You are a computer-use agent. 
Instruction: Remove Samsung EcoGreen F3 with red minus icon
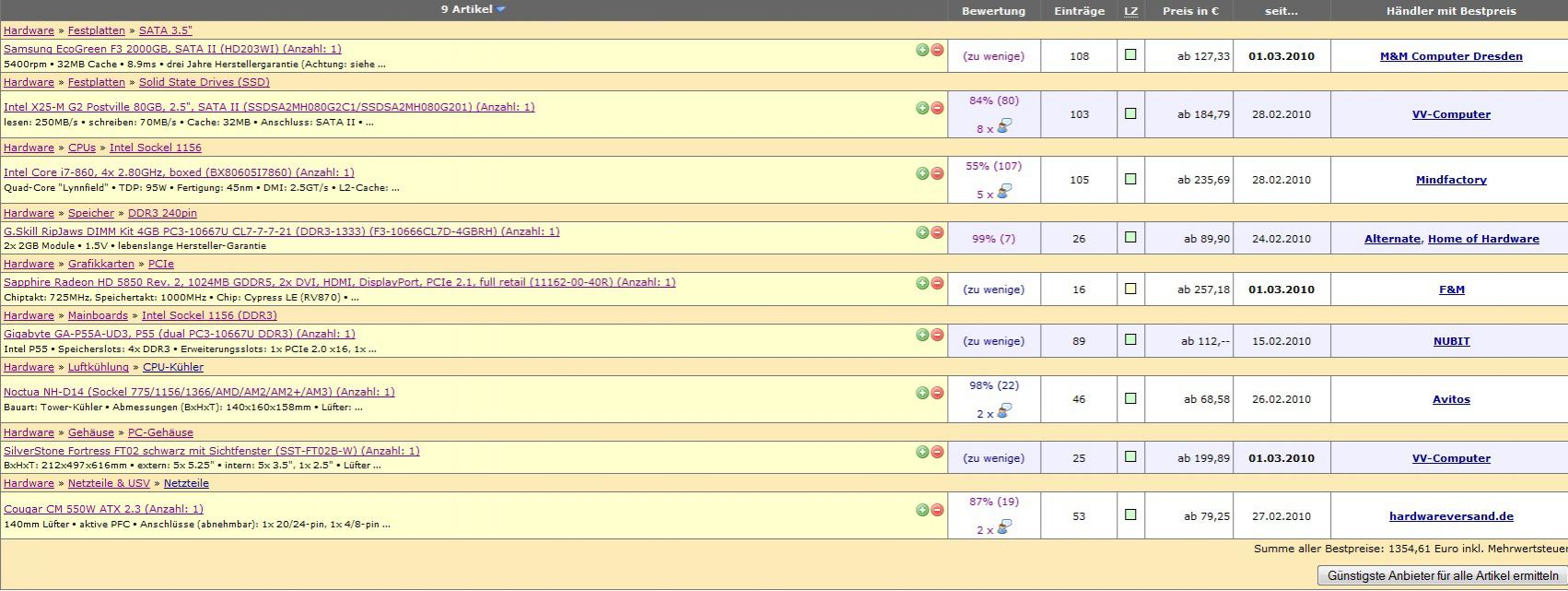tap(937, 50)
